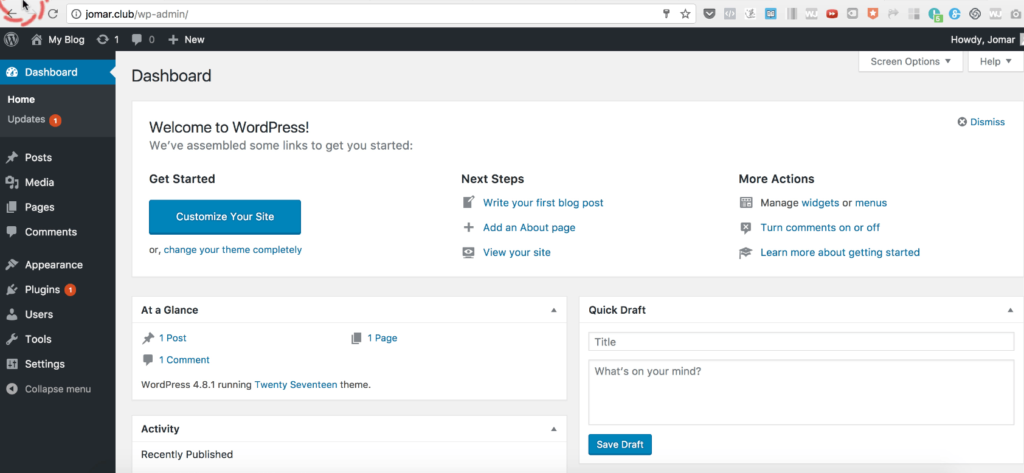Image resolution: width=1024 pixels, height=473 pixels.
Task: Collapse the admin menu
Action: (x=57, y=389)
